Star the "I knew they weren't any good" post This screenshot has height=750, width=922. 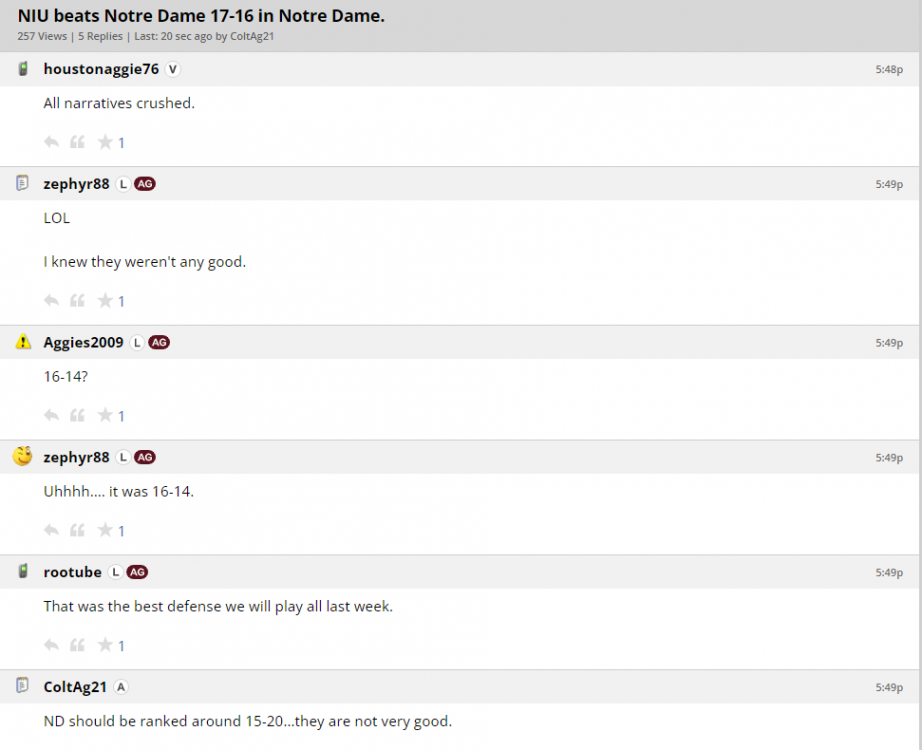(x=104, y=301)
